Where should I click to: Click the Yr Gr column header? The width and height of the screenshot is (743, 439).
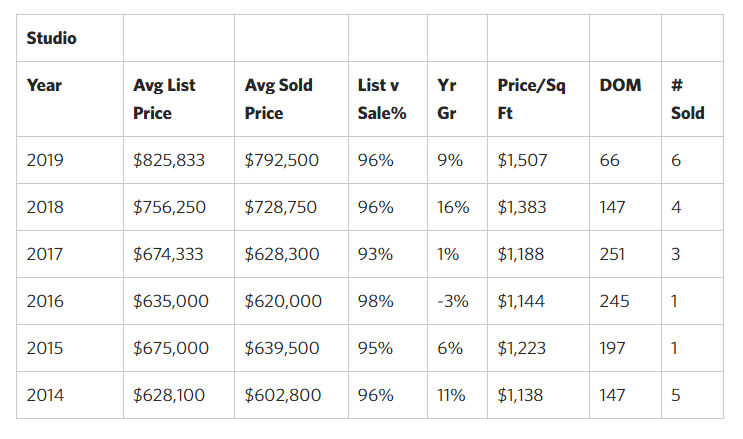[447, 99]
